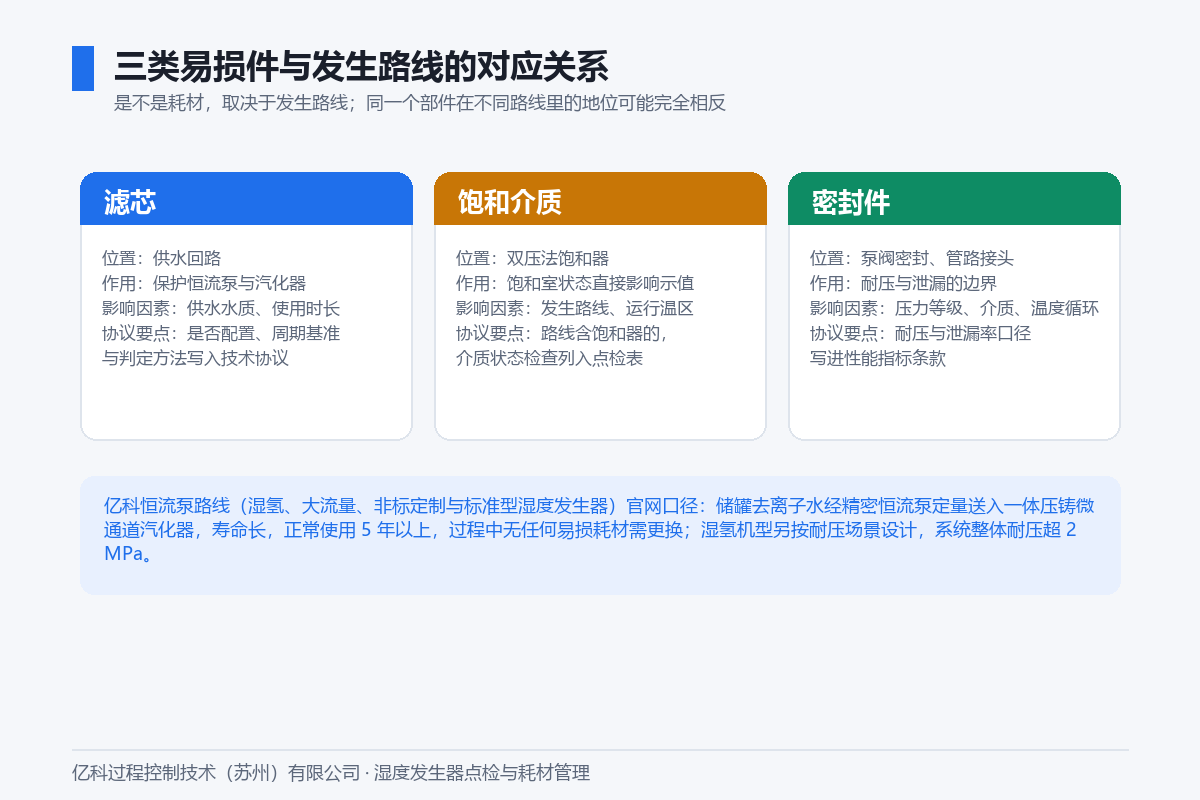Image resolution: width=1200 pixels, height=800 pixels.
Task: Click the line 作用：保护恒流泵与汽化器
Action: [204, 283]
